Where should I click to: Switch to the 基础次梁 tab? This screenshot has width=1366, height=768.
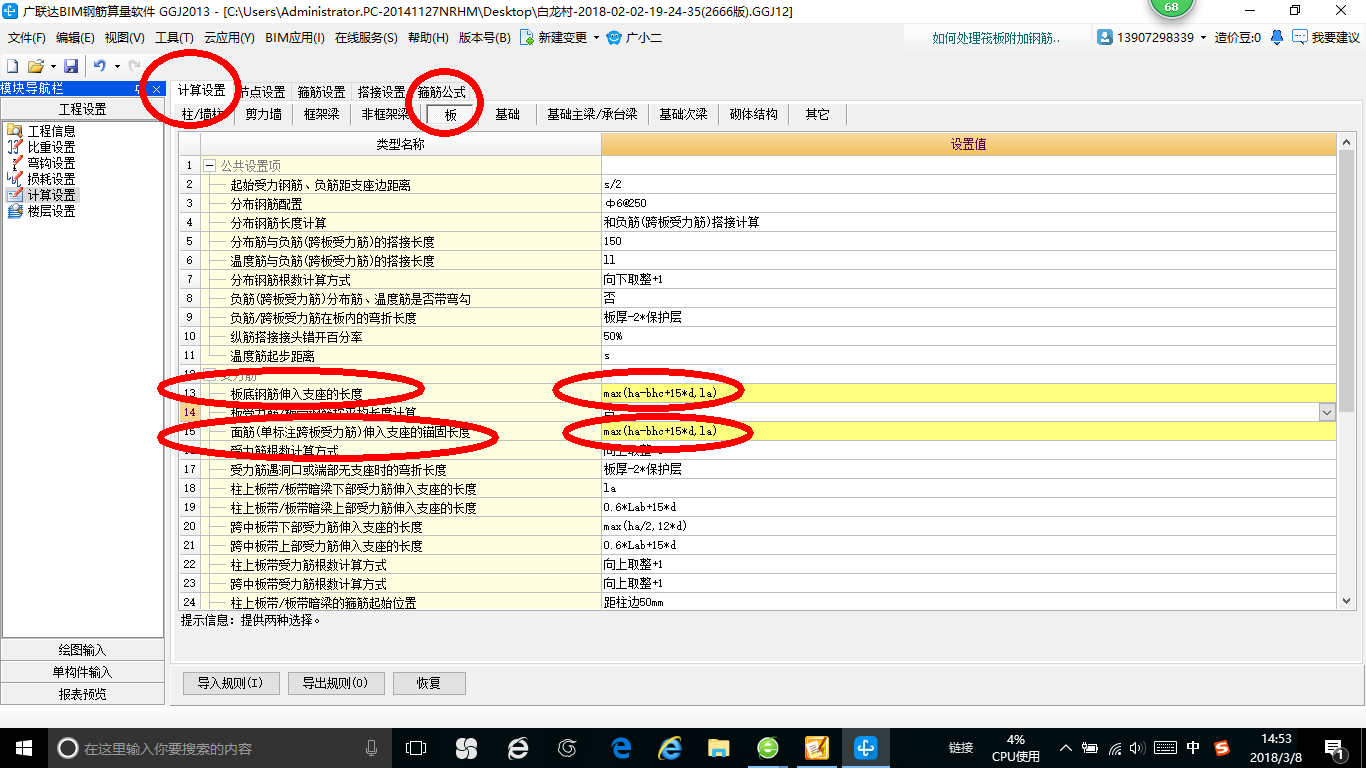(x=683, y=115)
